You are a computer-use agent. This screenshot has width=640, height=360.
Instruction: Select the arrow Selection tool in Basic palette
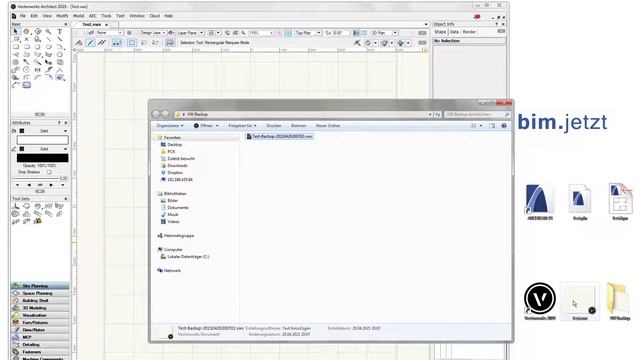coord(16,31)
